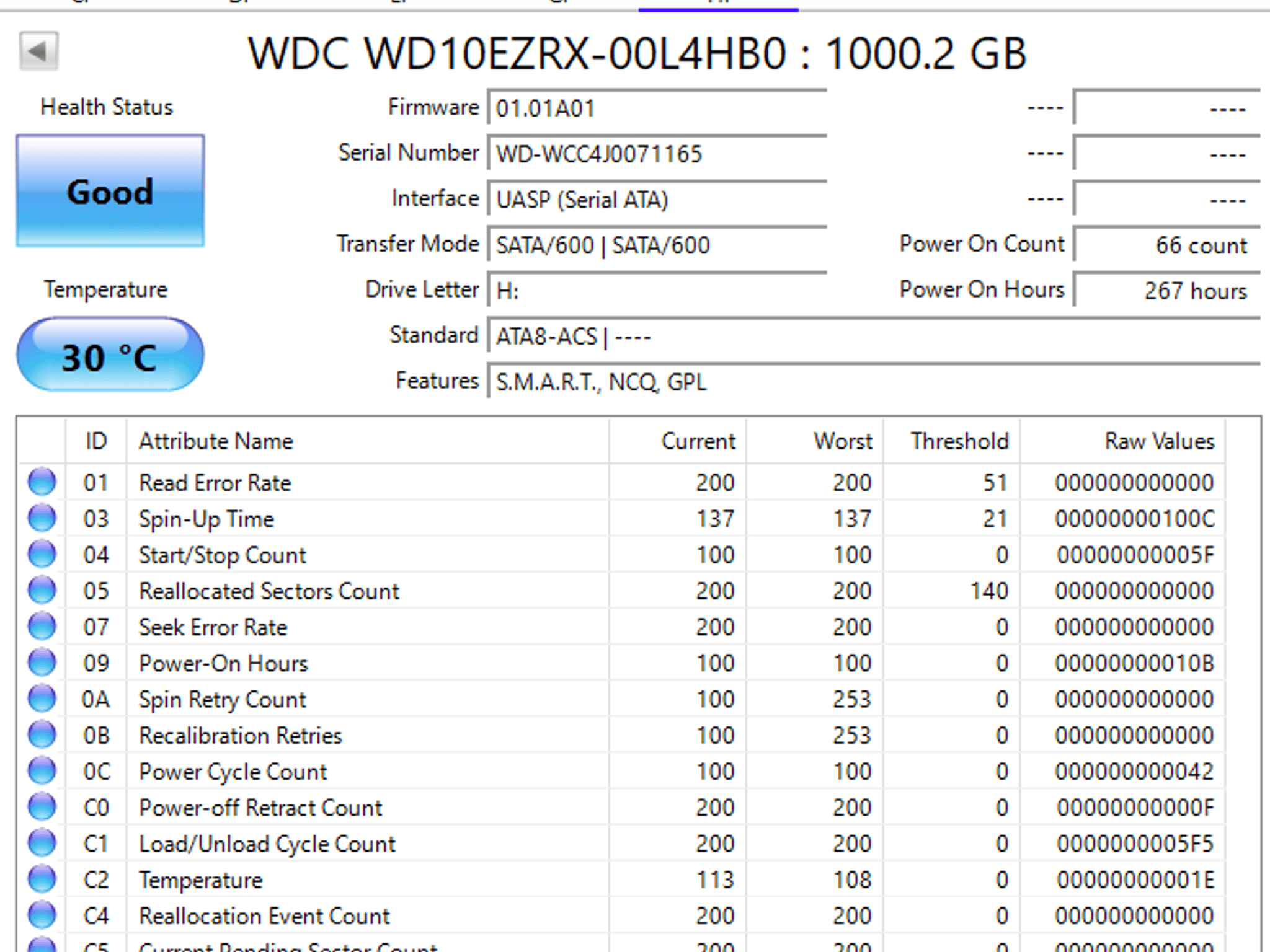Select the Reallocated Sectors Count row name
Viewport: 1270px width, 952px height.
(x=269, y=591)
